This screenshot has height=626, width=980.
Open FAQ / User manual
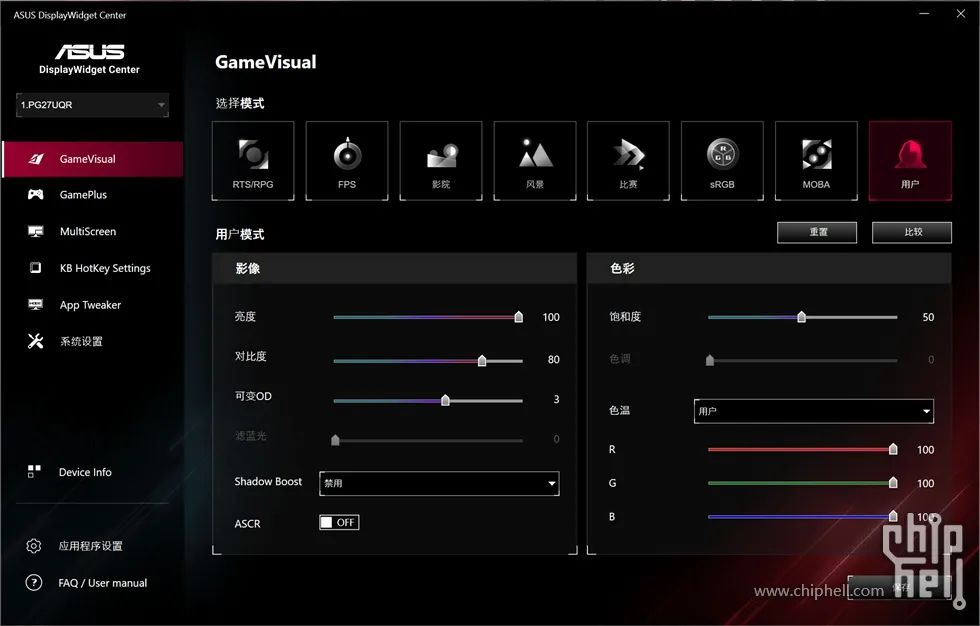point(102,583)
